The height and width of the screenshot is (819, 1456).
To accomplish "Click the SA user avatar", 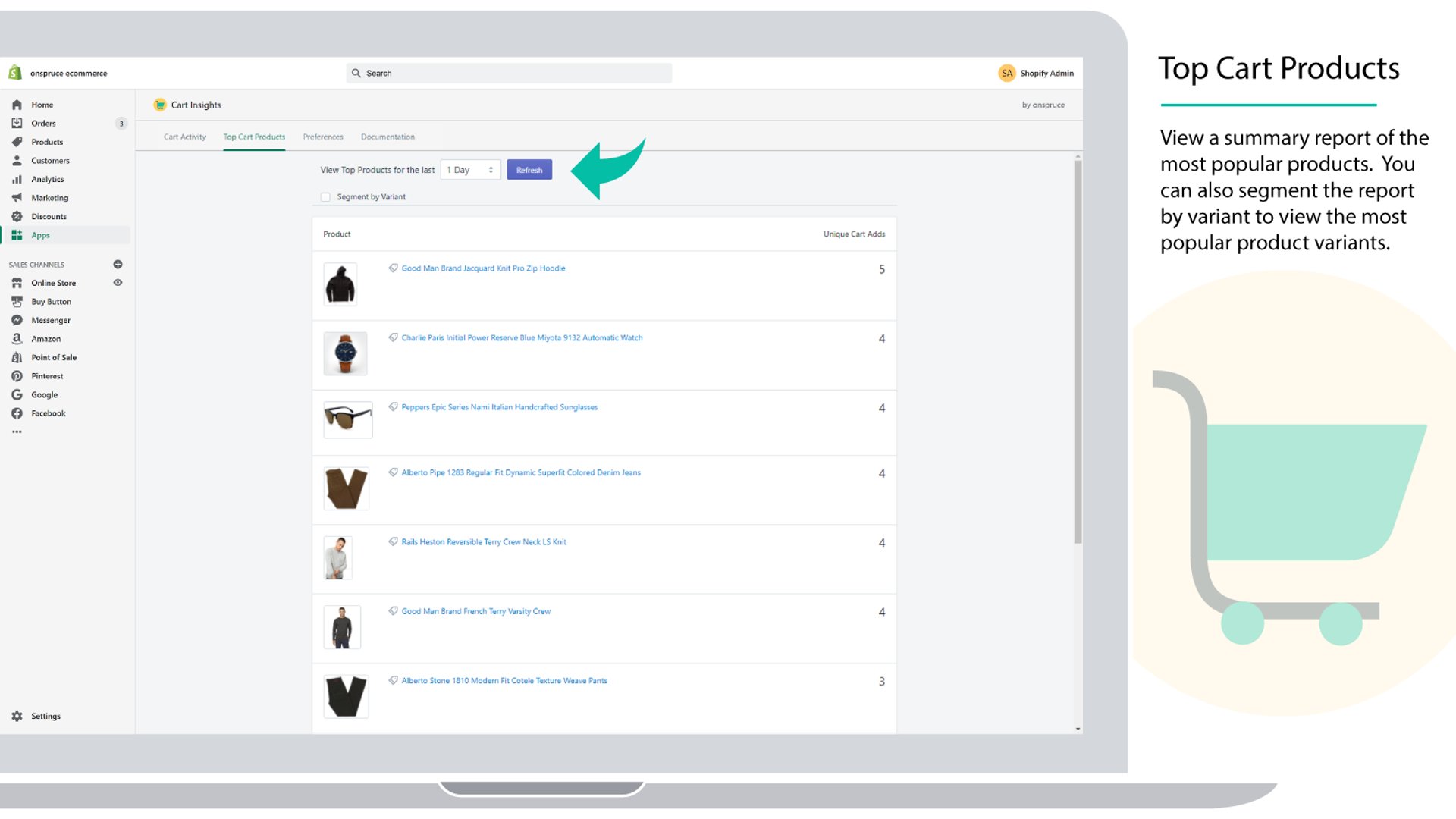I will click(x=1006, y=73).
